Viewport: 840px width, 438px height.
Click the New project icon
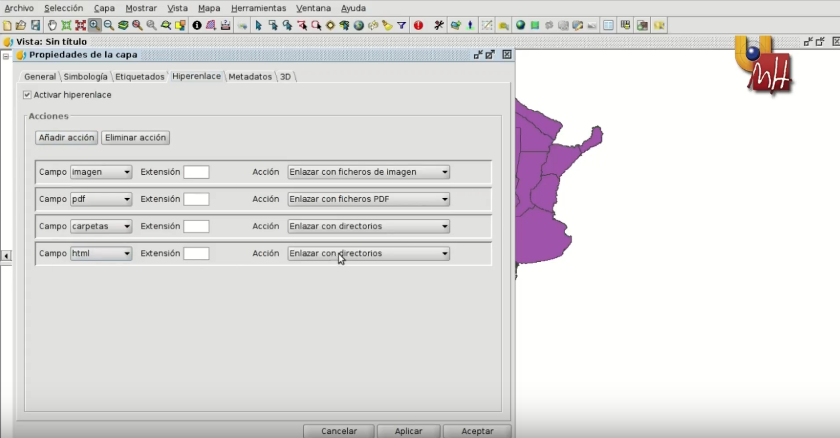pos(7,25)
